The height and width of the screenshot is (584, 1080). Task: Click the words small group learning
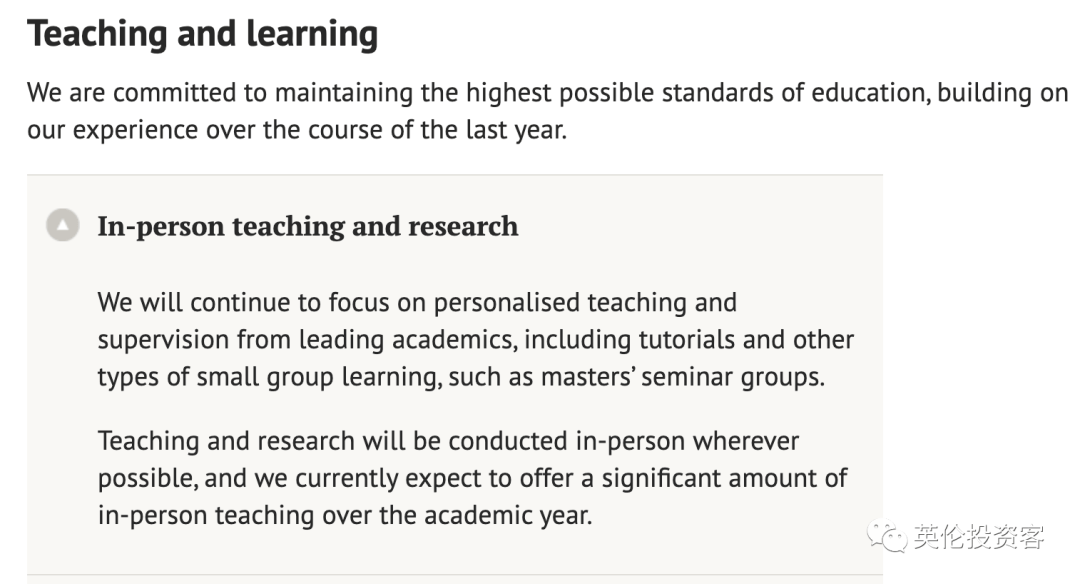(319, 377)
